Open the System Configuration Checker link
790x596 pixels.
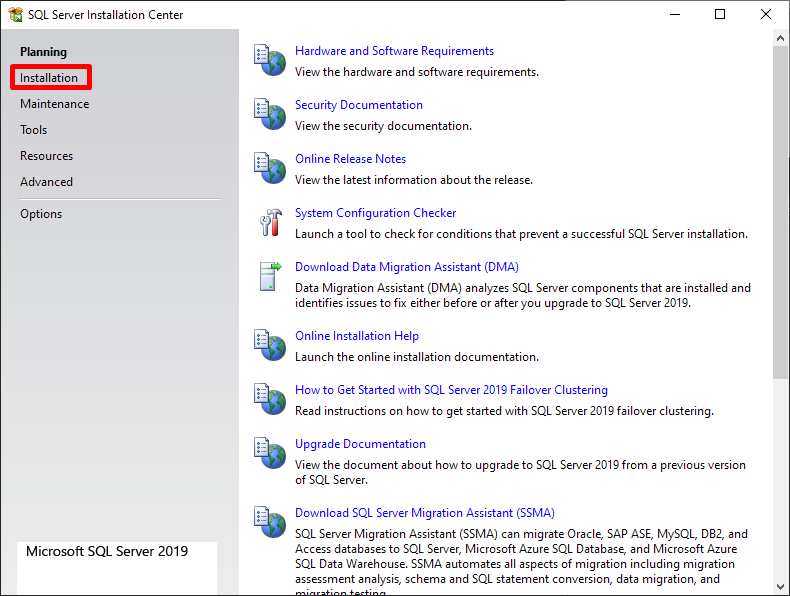coord(375,213)
